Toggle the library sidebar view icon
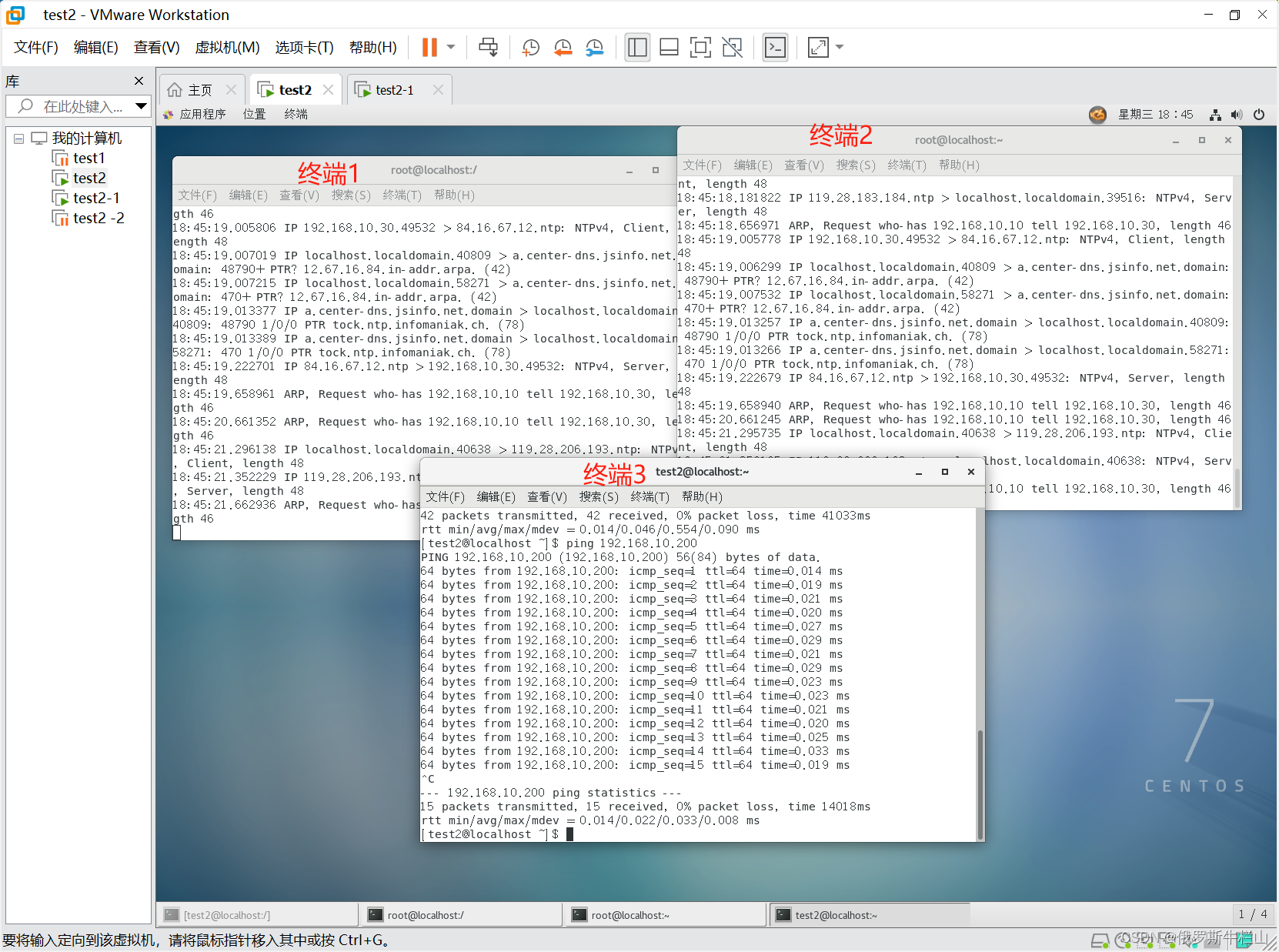Viewport: 1279px width, 952px height. 637,48
